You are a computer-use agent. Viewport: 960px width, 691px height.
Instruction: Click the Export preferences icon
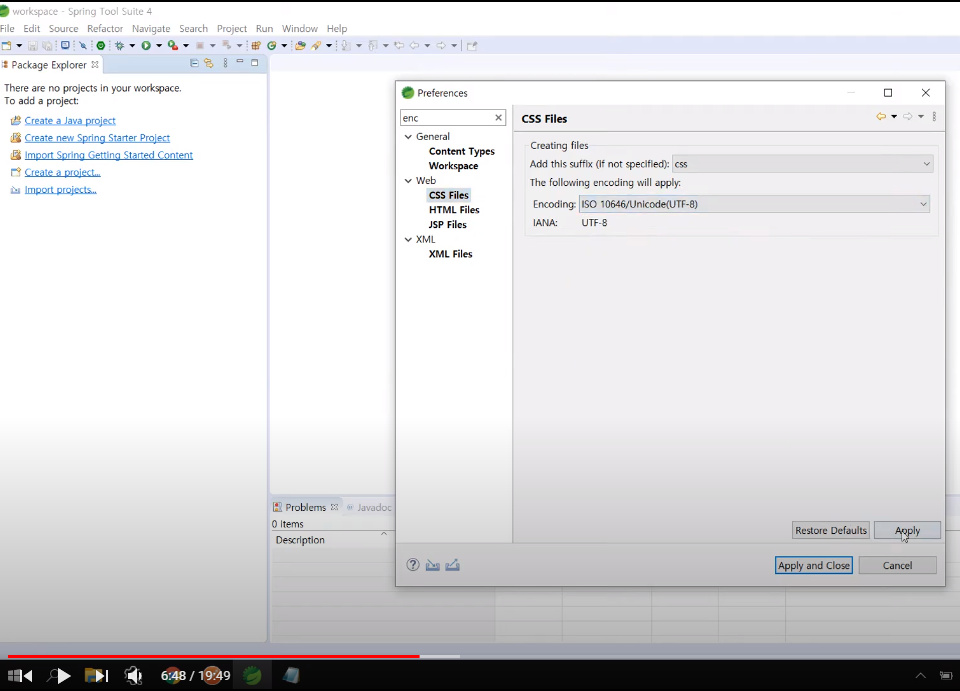[x=452, y=565]
